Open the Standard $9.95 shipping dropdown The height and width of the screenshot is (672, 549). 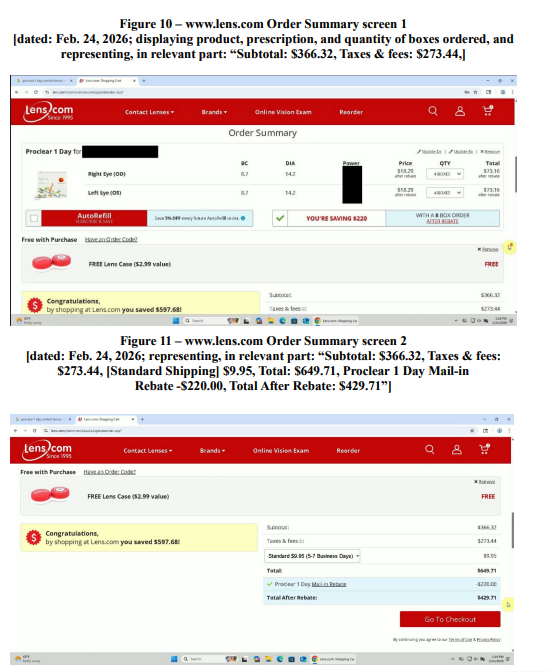tap(312, 556)
